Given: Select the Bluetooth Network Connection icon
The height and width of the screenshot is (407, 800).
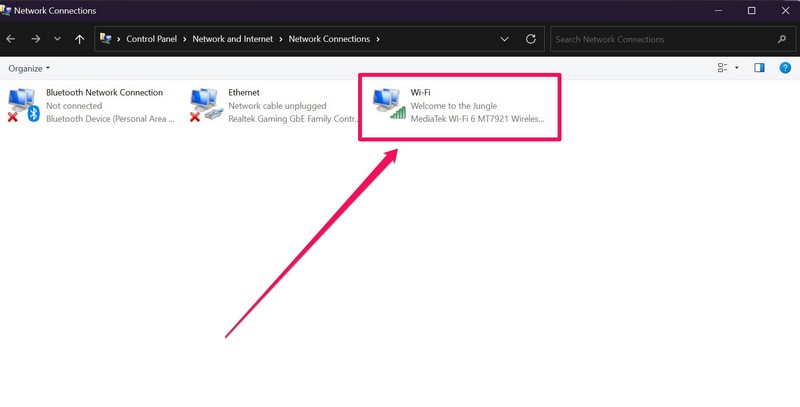Looking at the screenshot, I should click(x=24, y=104).
